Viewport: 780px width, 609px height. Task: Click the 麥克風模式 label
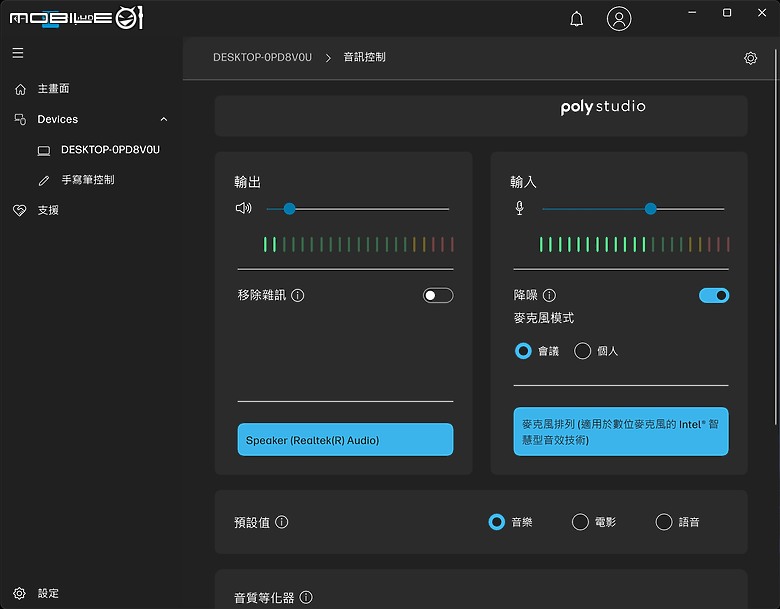coord(544,318)
